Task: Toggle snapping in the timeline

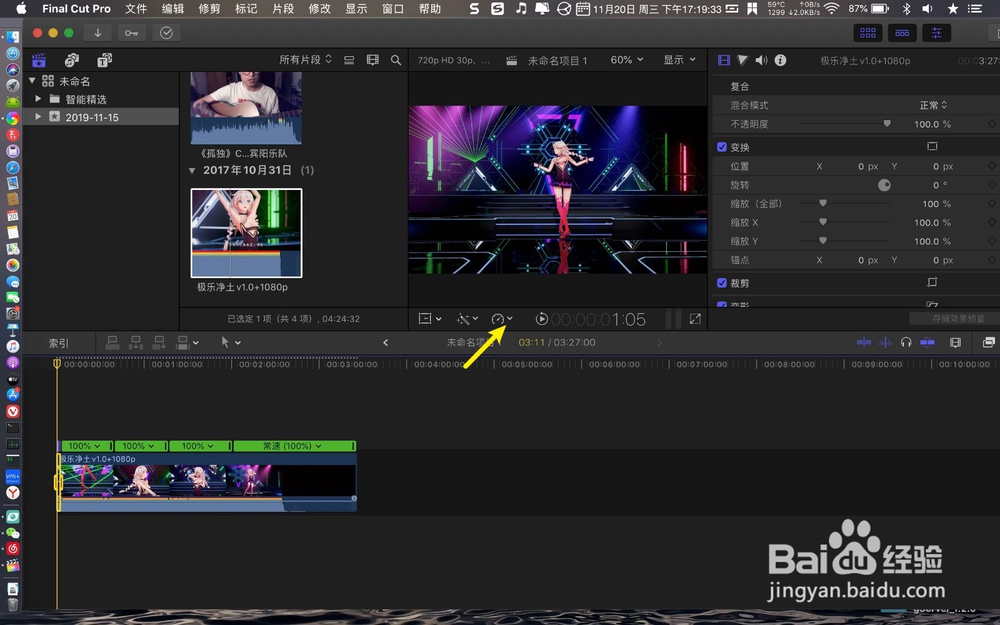Action: (927, 342)
